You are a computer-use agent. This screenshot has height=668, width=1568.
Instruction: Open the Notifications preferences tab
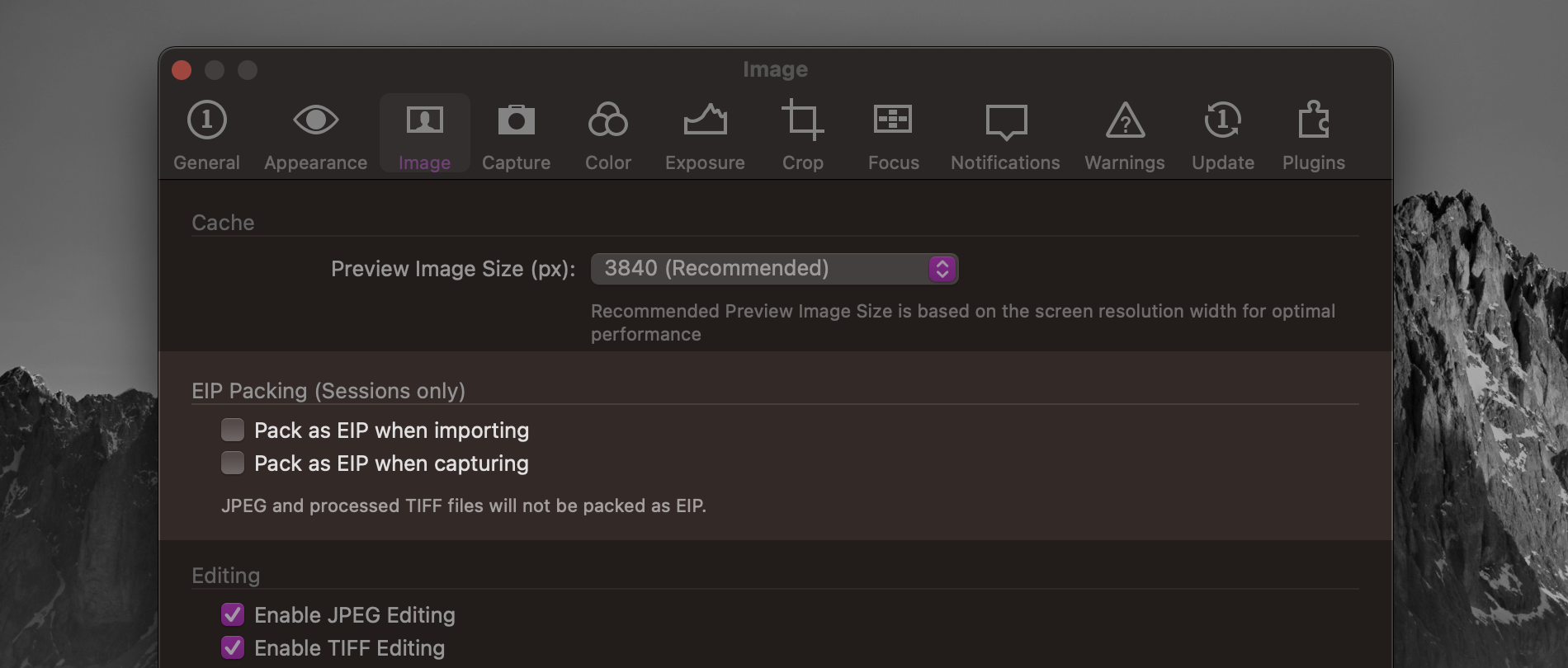[1005, 136]
